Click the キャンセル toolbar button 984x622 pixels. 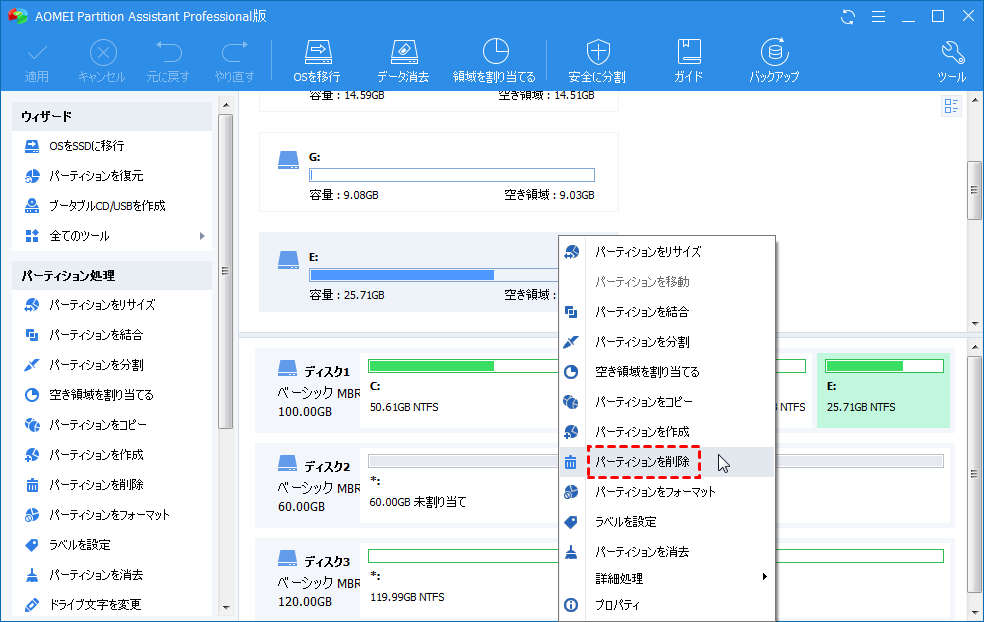pos(102,61)
